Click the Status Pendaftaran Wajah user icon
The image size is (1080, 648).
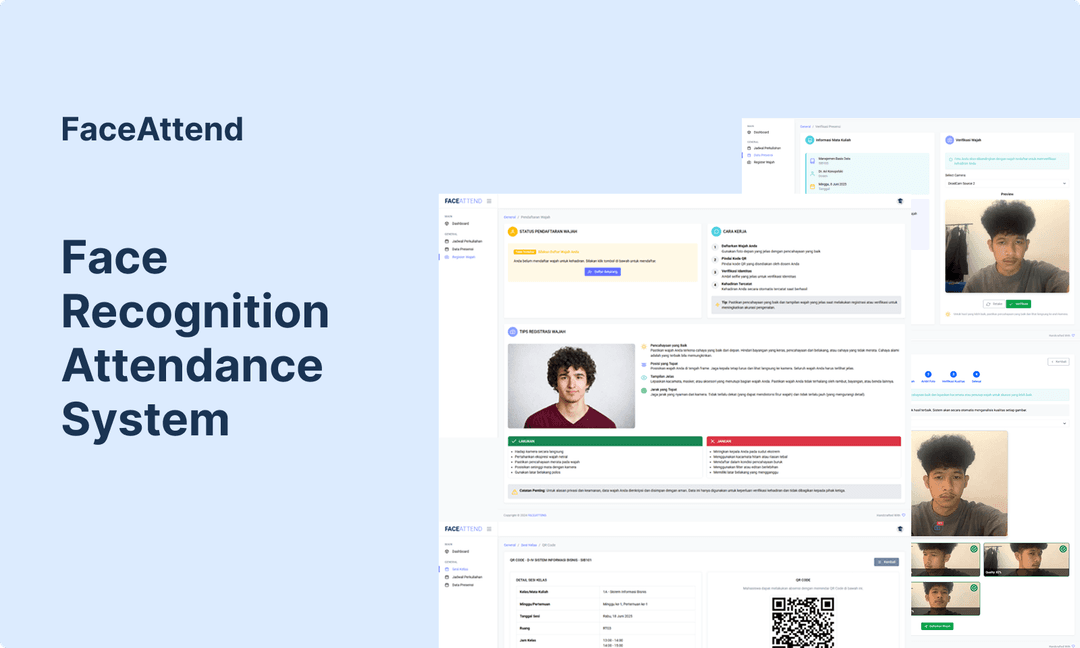point(513,231)
